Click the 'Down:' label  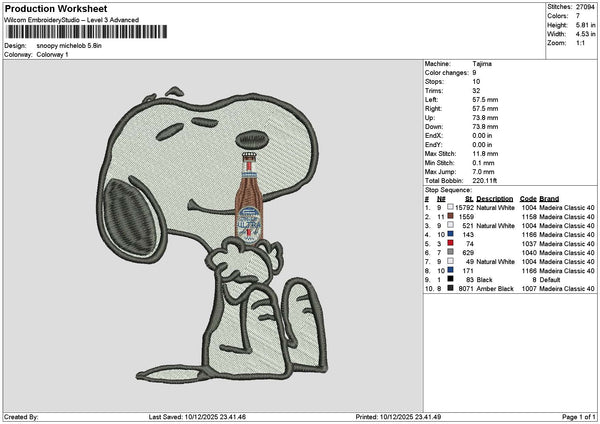point(434,127)
